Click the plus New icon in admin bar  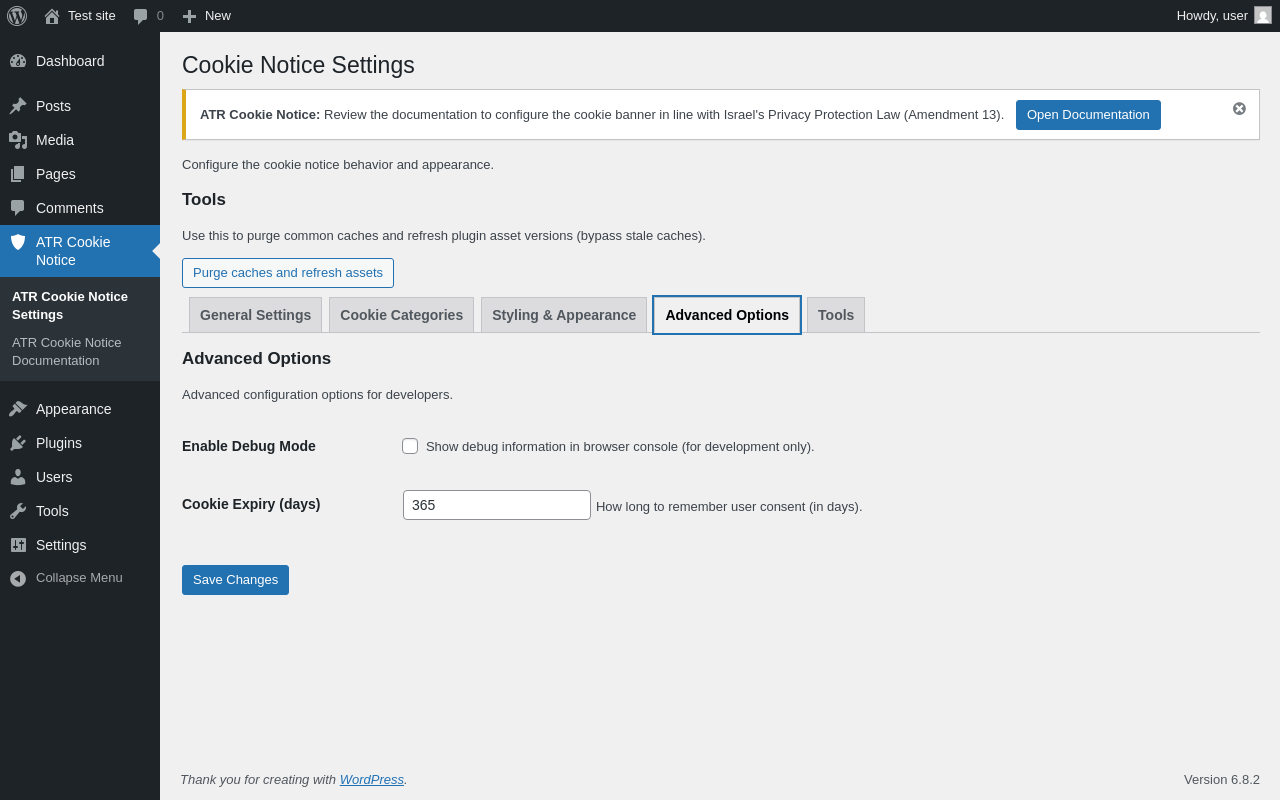pyautogui.click(x=189, y=16)
